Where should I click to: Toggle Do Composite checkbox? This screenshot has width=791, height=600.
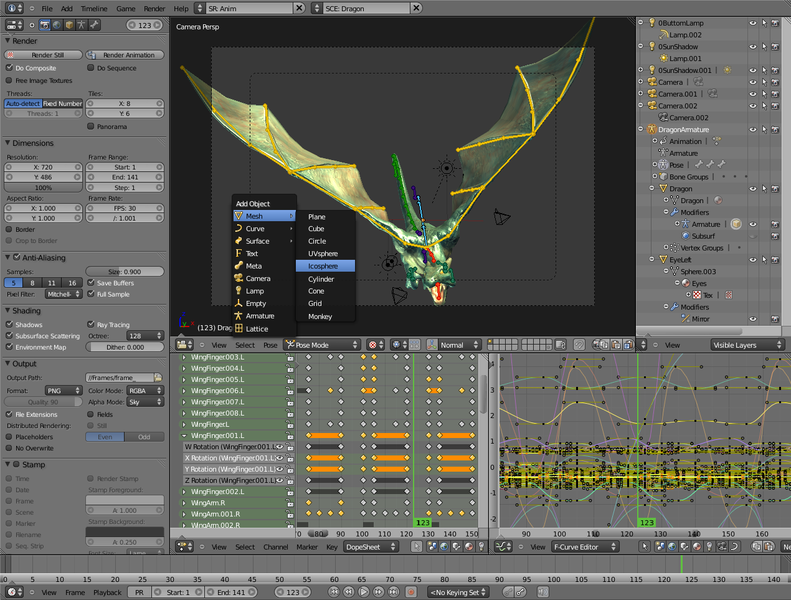(x=9, y=68)
